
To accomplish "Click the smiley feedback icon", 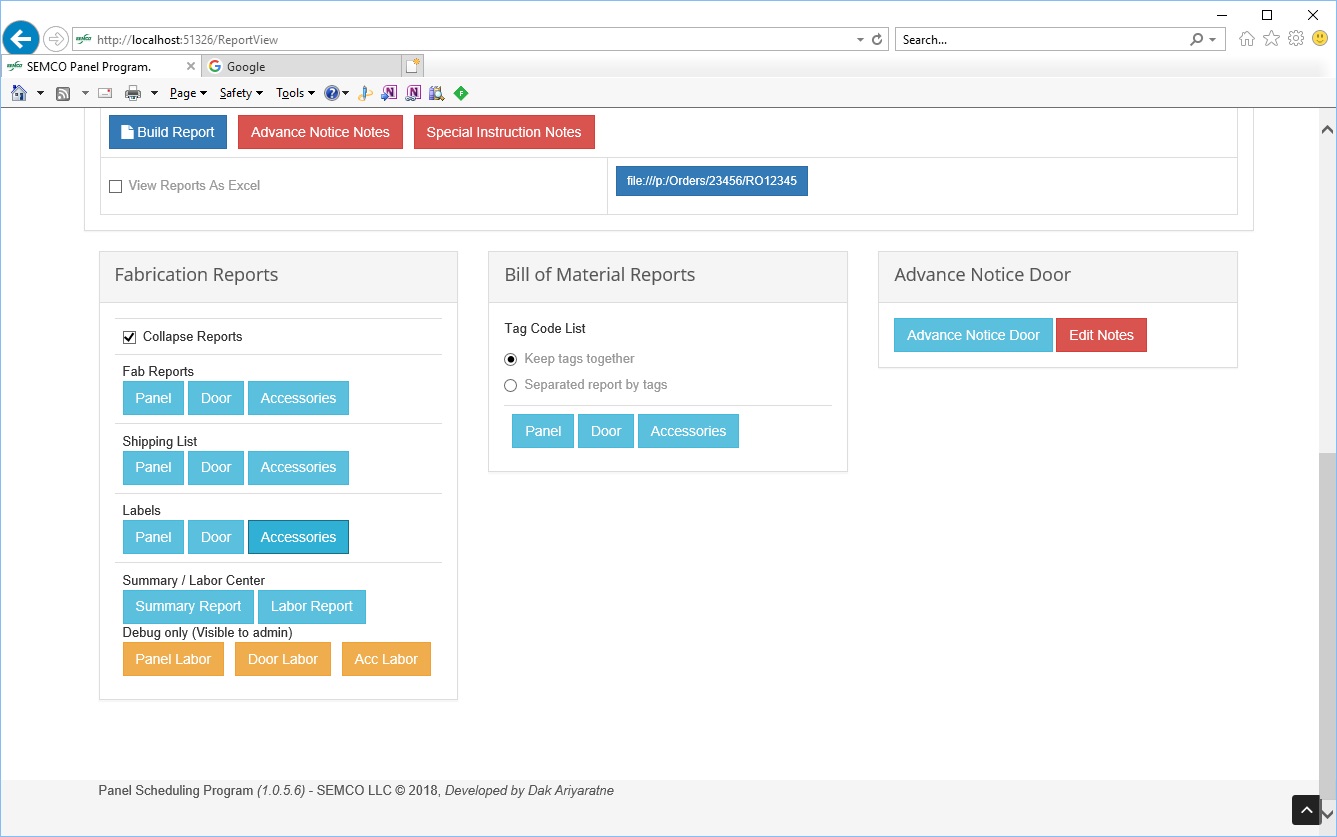I will (x=1320, y=39).
